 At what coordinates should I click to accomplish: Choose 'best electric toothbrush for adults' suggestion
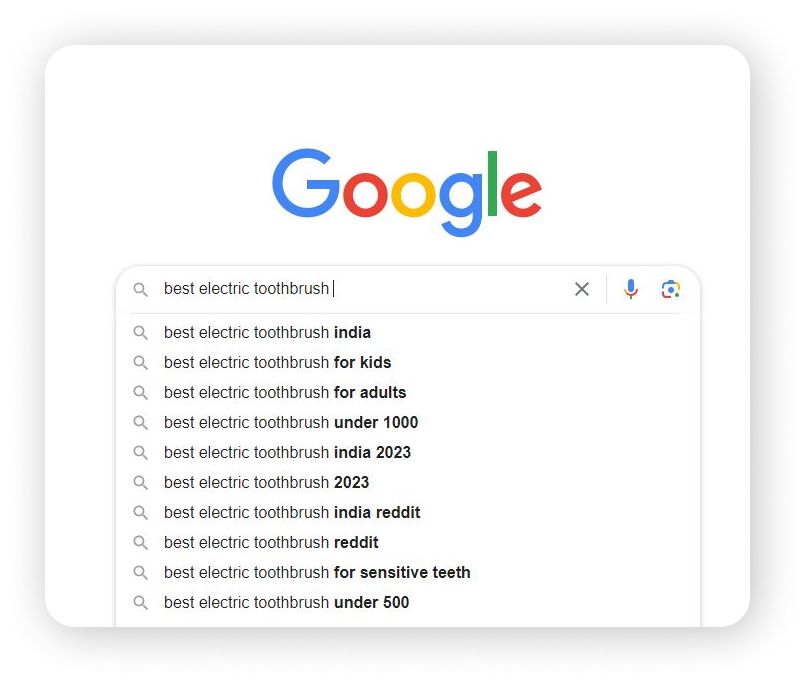[408, 393]
